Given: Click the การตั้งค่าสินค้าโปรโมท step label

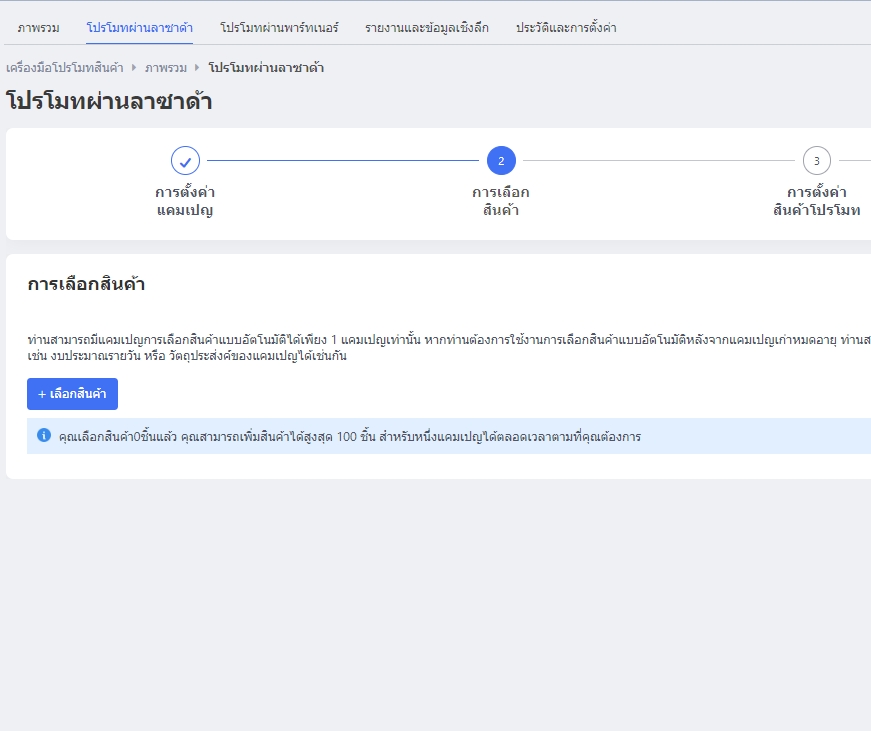Looking at the screenshot, I should [x=817, y=201].
